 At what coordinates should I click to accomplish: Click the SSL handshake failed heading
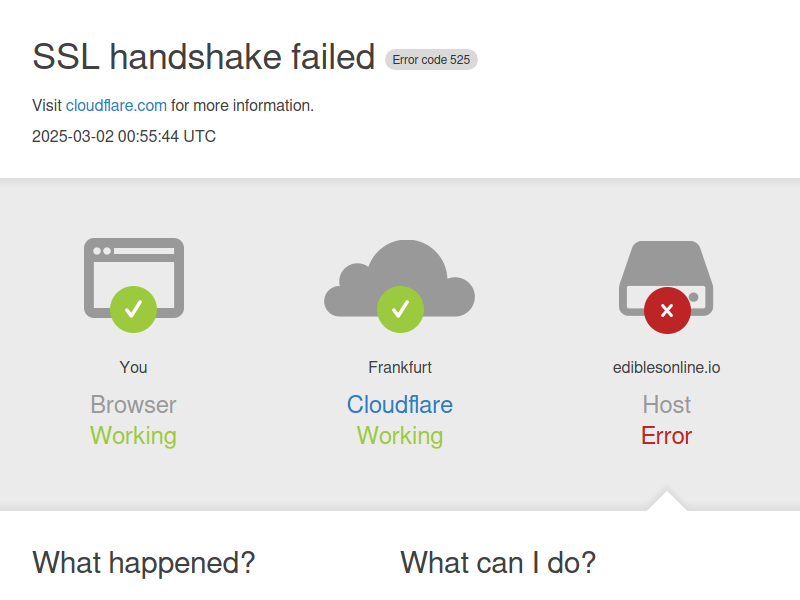click(x=204, y=57)
